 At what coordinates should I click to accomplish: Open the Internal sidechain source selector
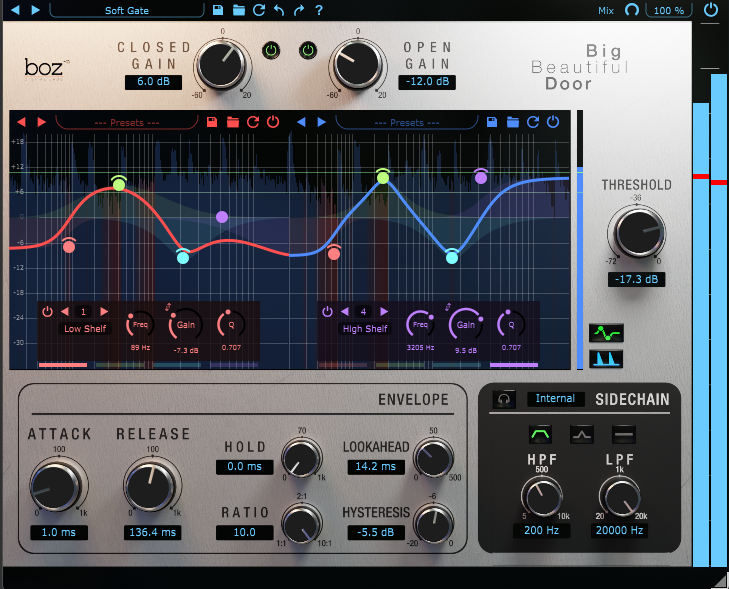tap(555, 399)
